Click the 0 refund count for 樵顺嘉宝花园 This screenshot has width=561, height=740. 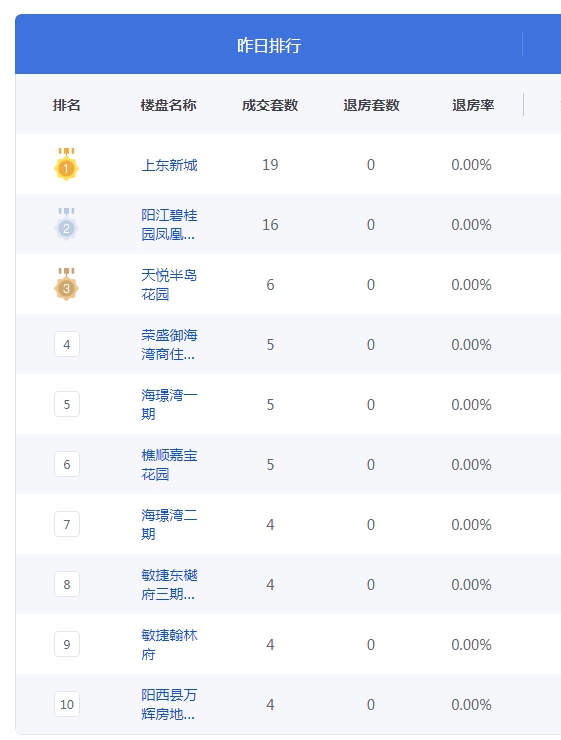(x=371, y=464)
